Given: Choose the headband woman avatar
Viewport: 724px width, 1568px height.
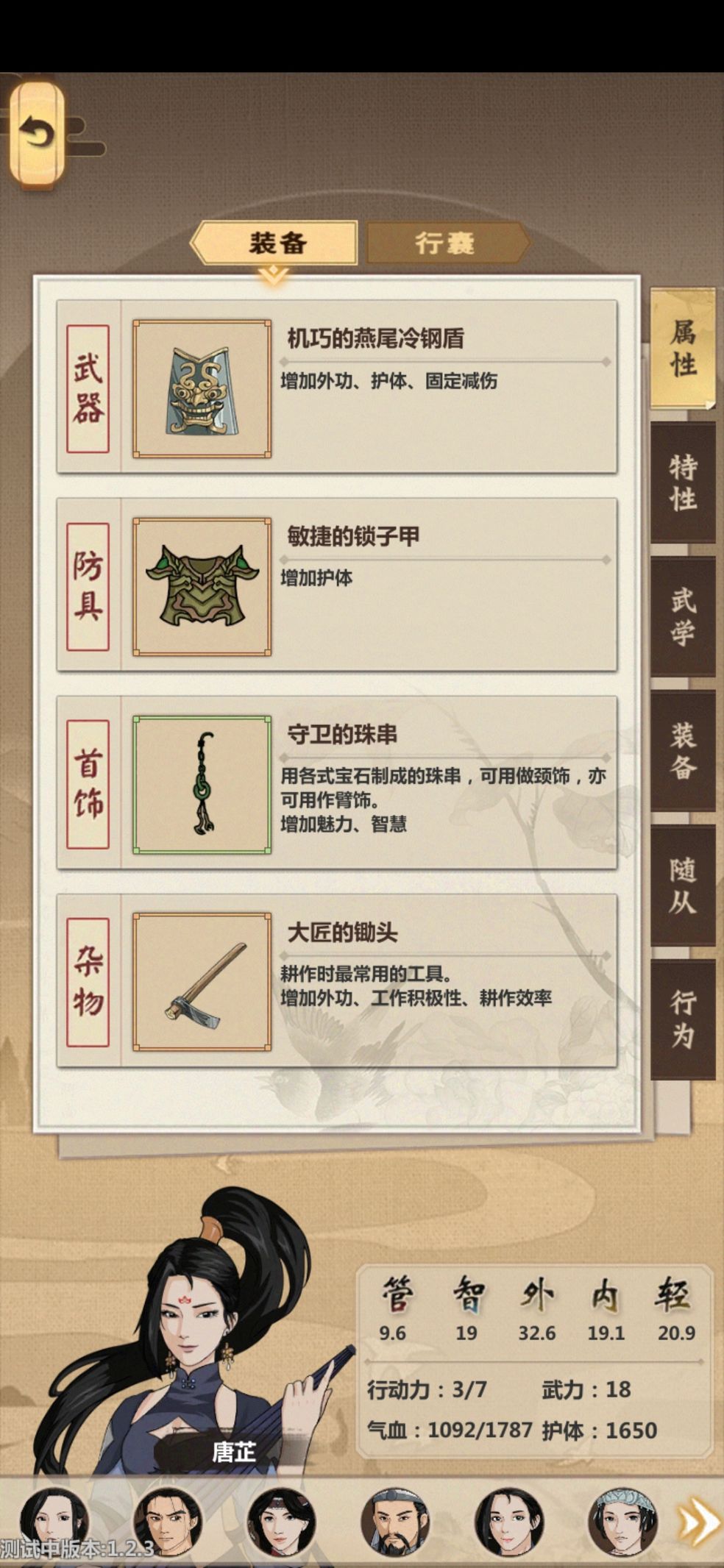Looking at the screenshot, I should point(282,1522).
